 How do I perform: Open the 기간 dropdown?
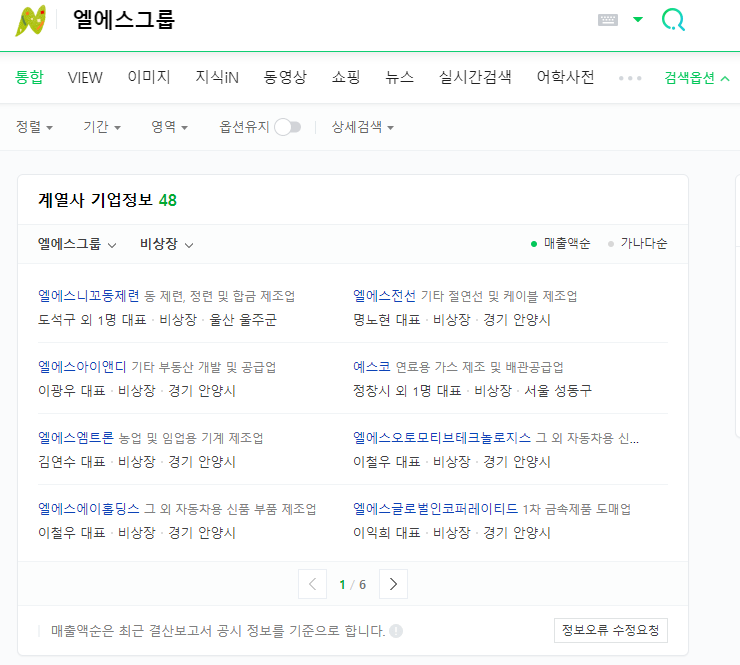pos(102,126)
